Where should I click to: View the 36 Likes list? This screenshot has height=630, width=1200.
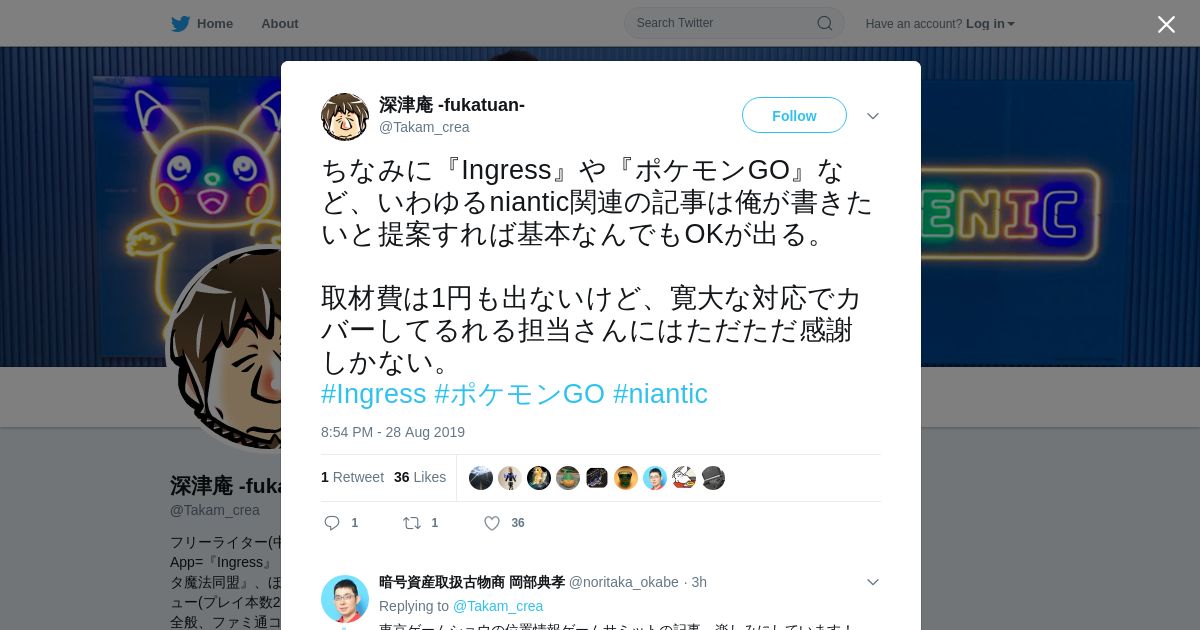(x=420, y=477)
